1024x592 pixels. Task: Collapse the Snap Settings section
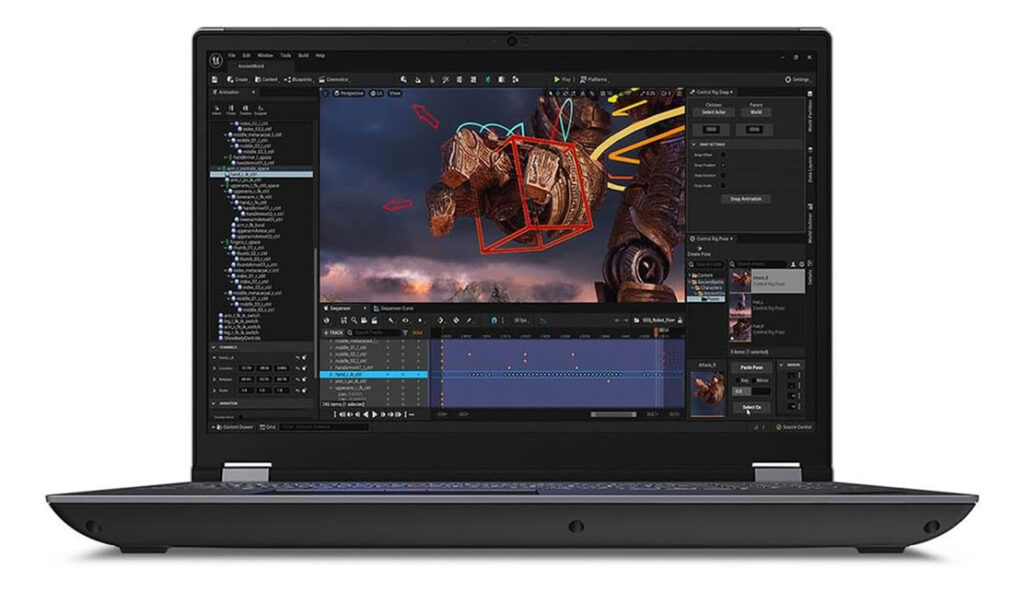(694, 144)
